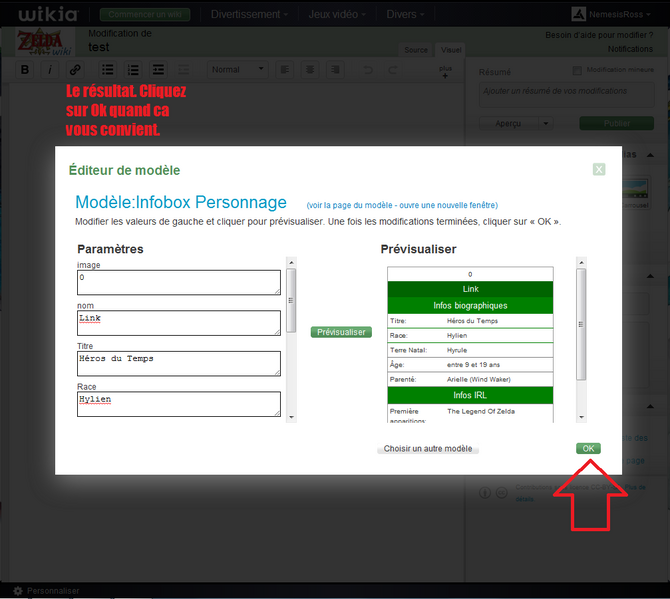Open the Normal paragraph format dropdown
This screenshot has height=599, width=670.
point(237,70)
